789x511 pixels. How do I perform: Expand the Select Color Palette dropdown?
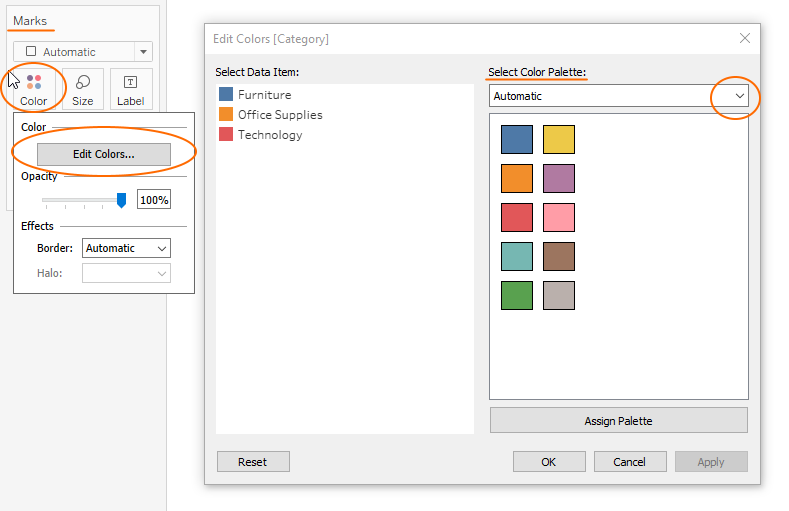[739, 96]
